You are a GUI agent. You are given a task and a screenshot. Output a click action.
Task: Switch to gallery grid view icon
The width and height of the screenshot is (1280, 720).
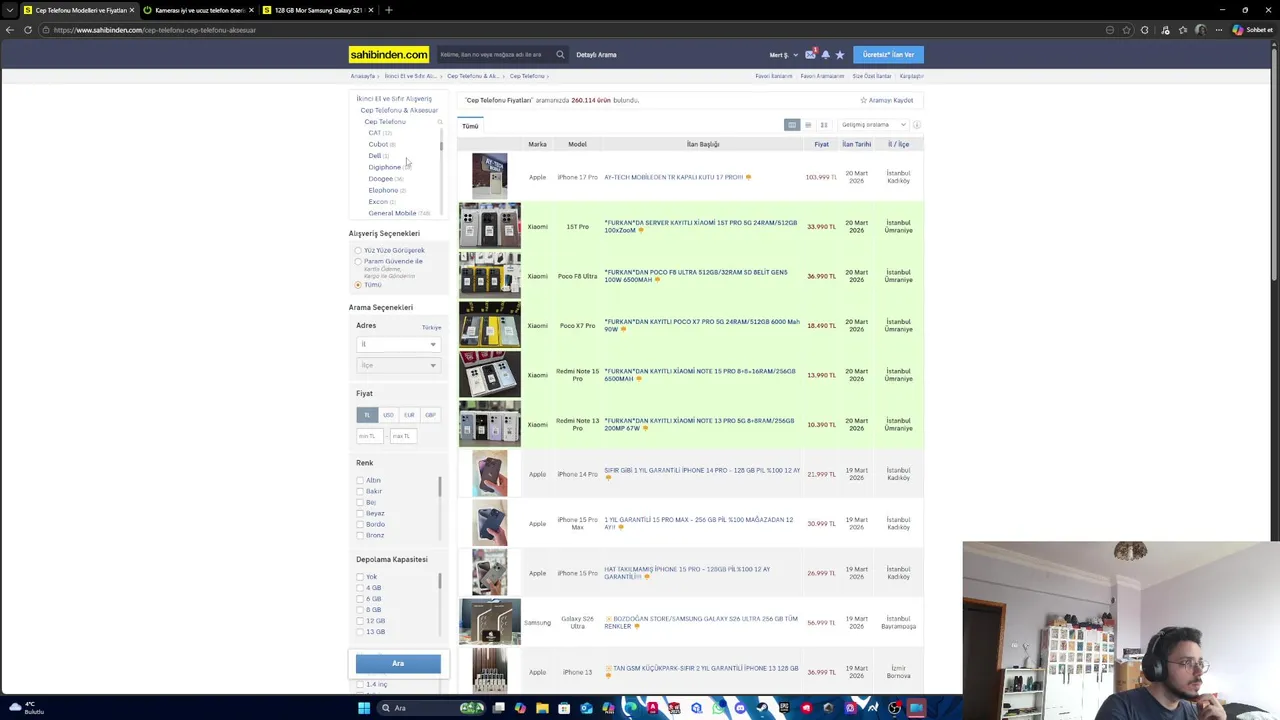pos(824,125)
